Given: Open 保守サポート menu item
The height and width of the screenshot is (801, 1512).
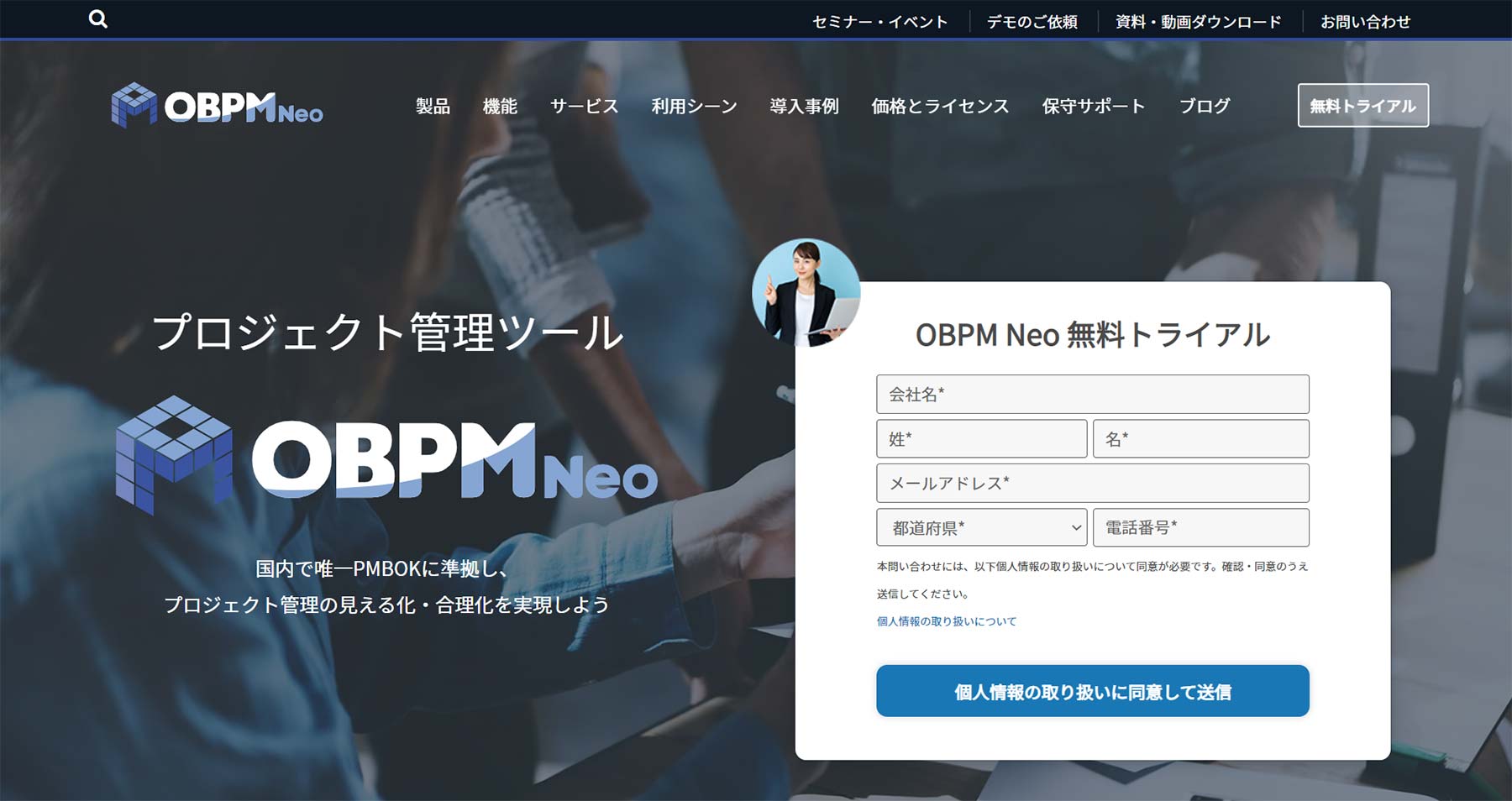Looking at the screenshot, I should [1093, 106].
